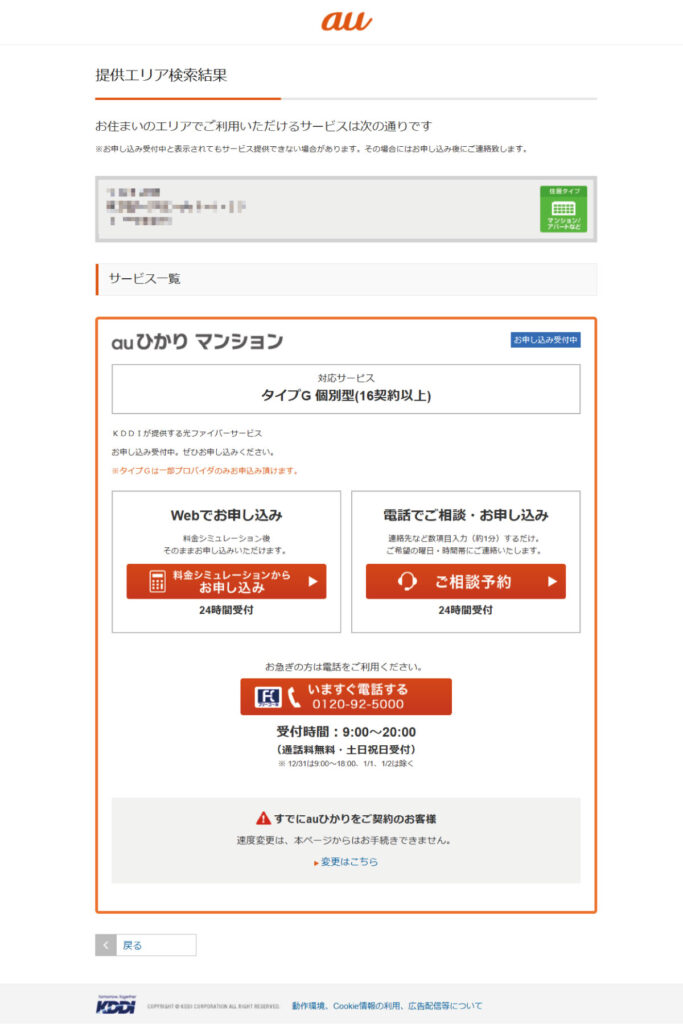The width and height of the screenshot is (683, 1024).
Task: Click the サービス一覧 section header
Action: coord(346,279)
